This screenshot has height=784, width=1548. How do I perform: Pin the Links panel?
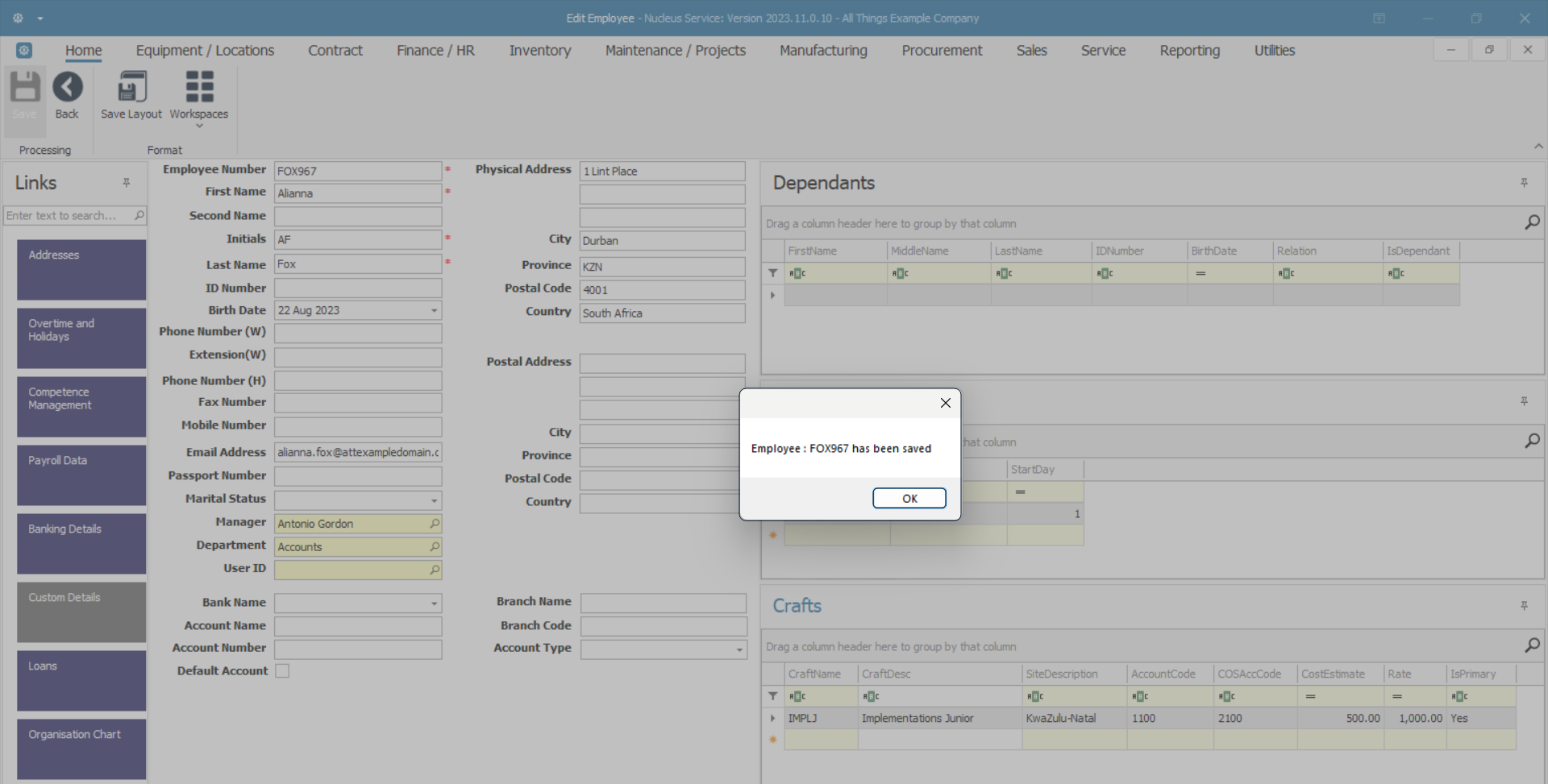(x=127, y=183)
